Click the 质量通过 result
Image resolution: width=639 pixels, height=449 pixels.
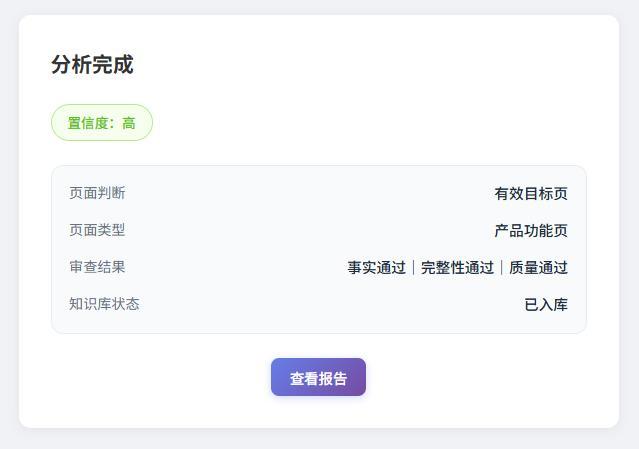[x=538, y=268]
